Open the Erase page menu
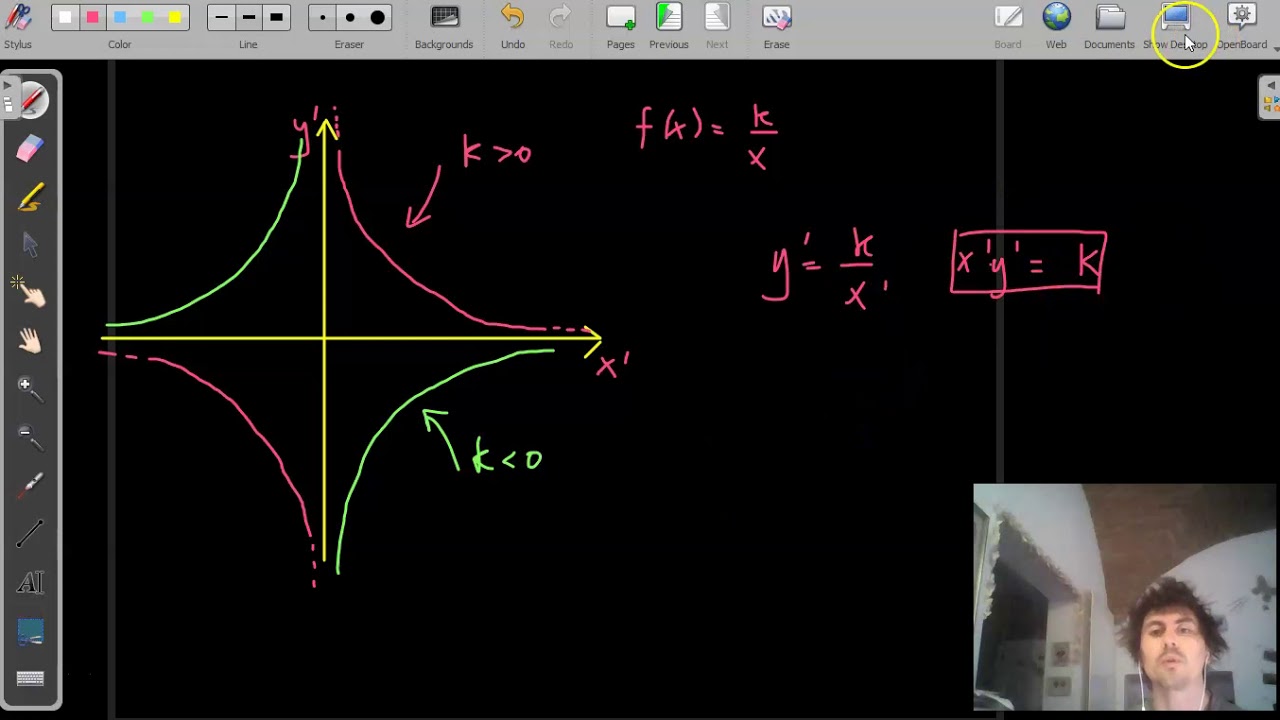Screen dimensions: 1280x720 777,26
